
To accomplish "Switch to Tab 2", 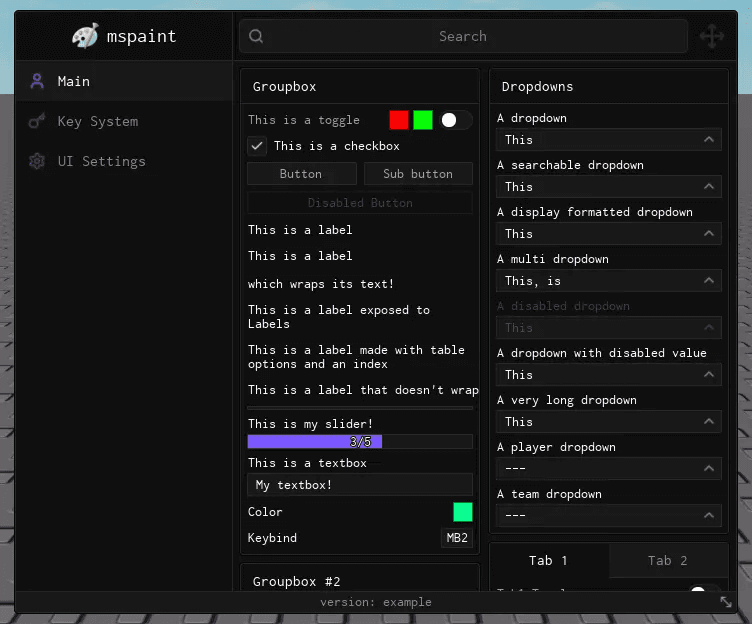I will [x=668, y=560].
